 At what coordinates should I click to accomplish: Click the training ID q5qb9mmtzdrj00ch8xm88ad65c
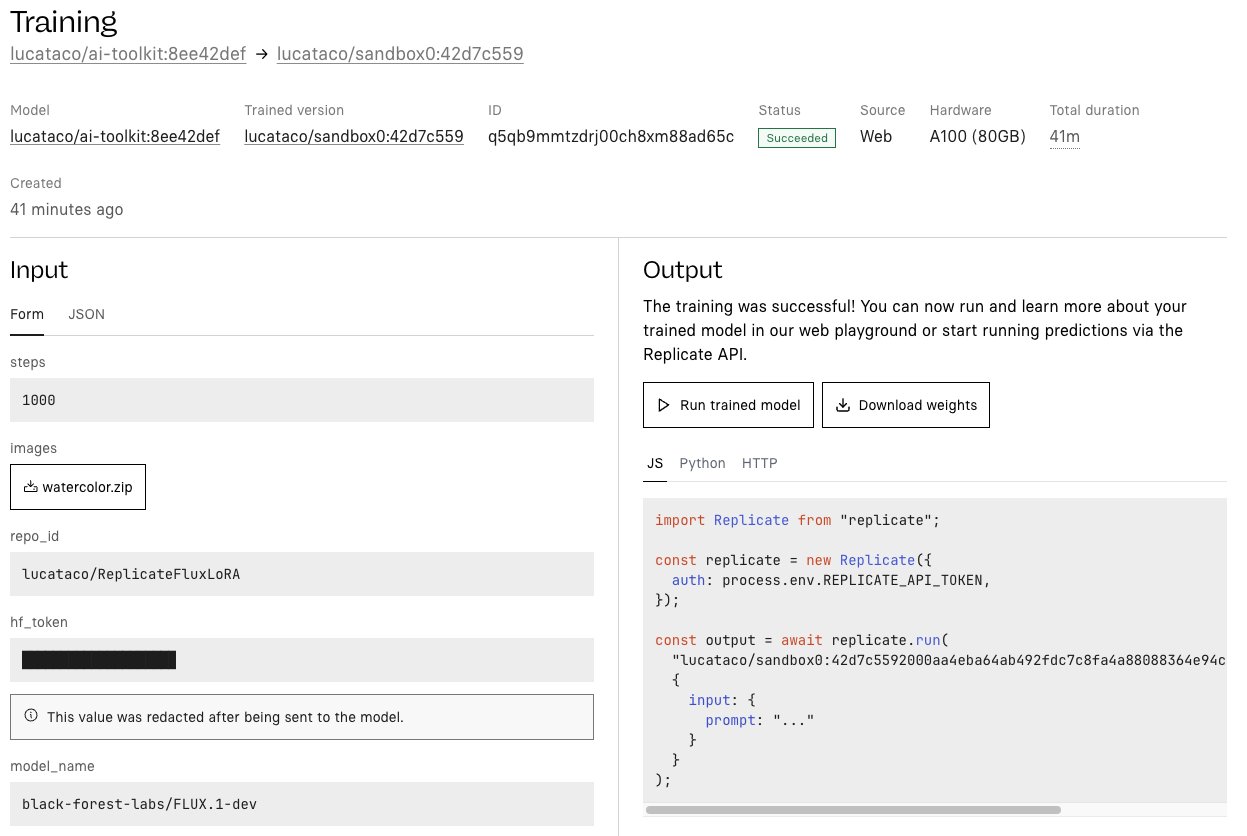point(611,137)
